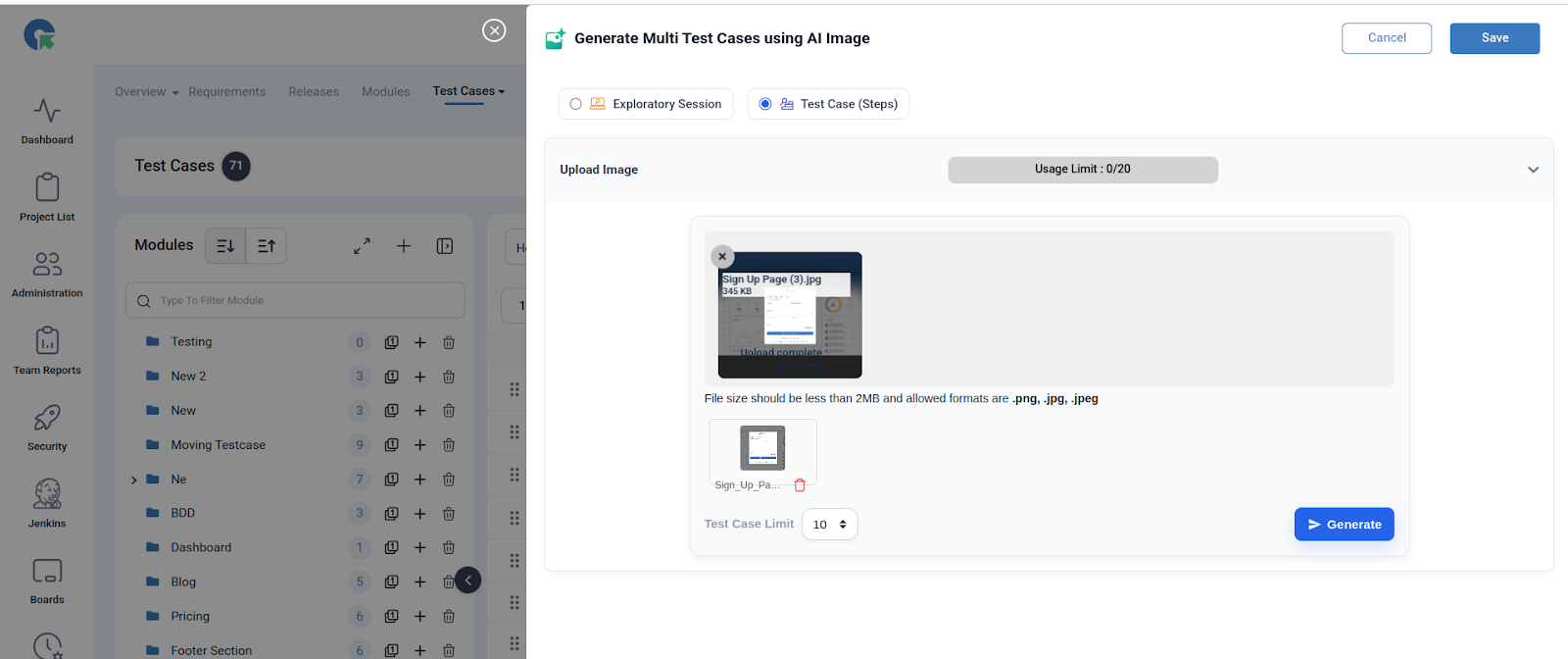Screen dimensions: 1568x659
Task: Copy the Dashboard module
Action: pos(391,548)
